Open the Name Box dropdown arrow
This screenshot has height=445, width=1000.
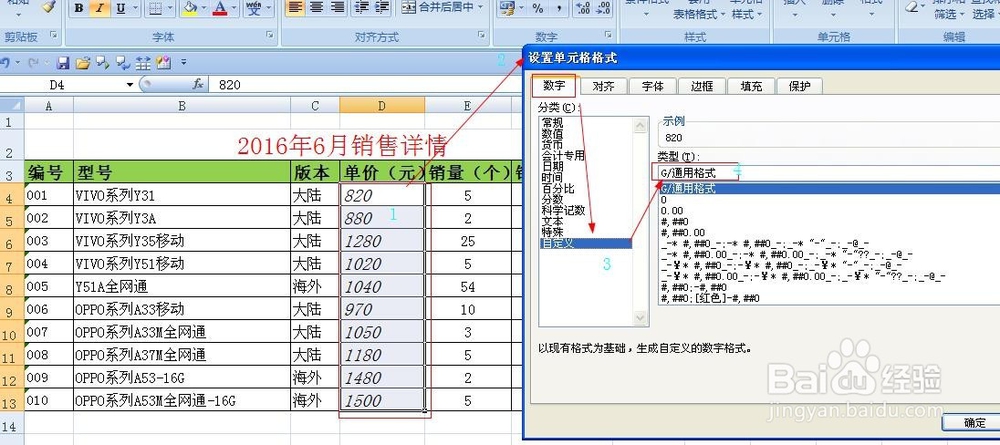pyautogui.click(x=130, y=85)
